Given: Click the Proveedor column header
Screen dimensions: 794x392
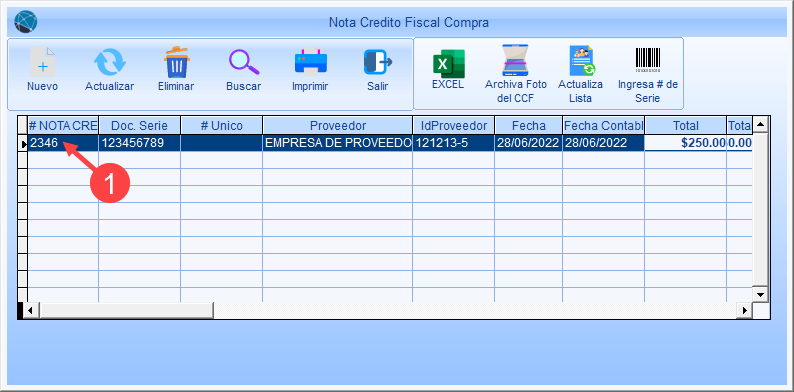Looking at the screenshot, I should (338, 125).
